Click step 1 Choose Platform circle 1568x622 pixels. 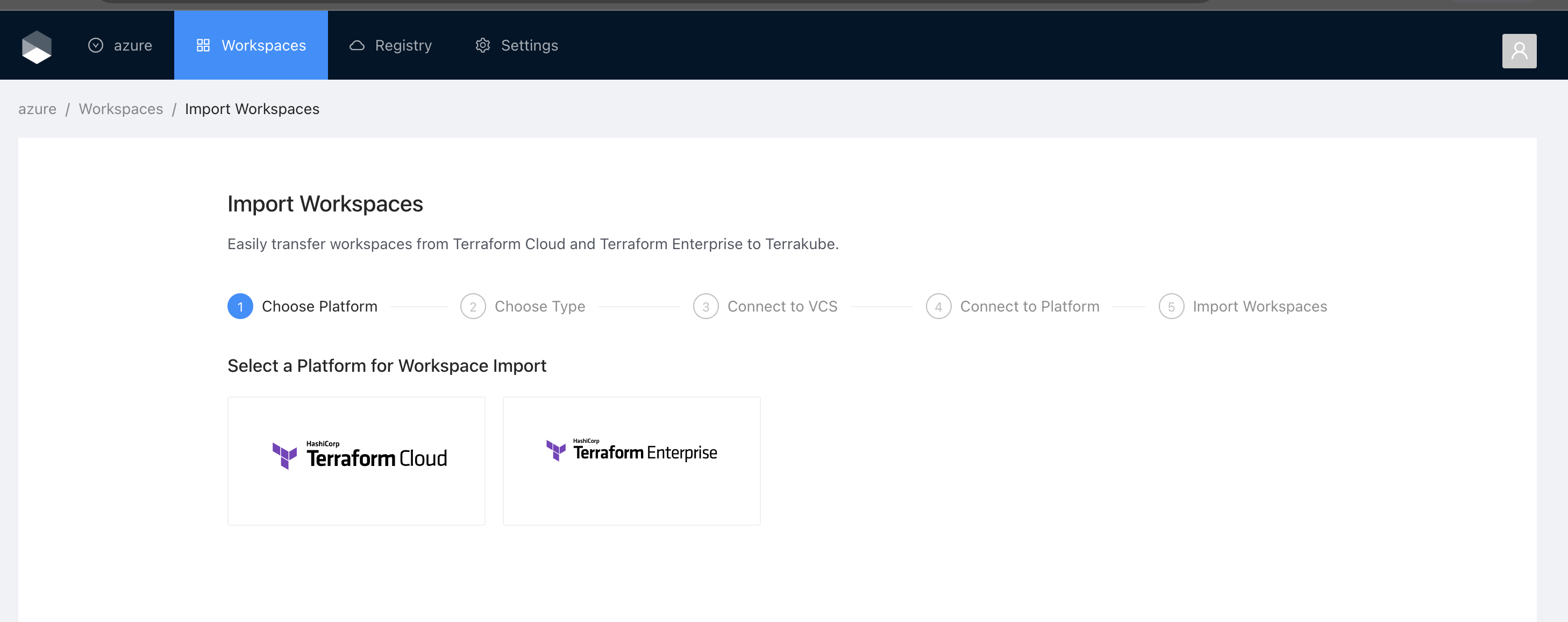click(x=240, y=307)
